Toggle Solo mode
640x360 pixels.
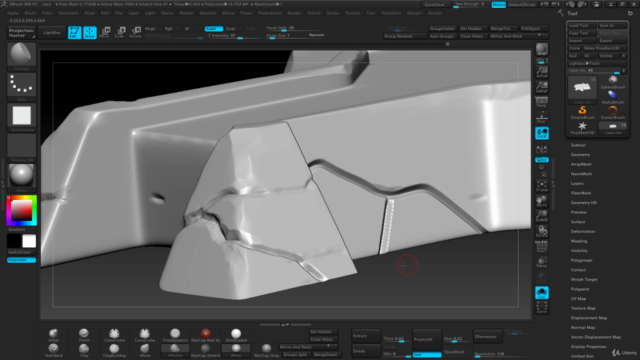click(x=542, y=293)
